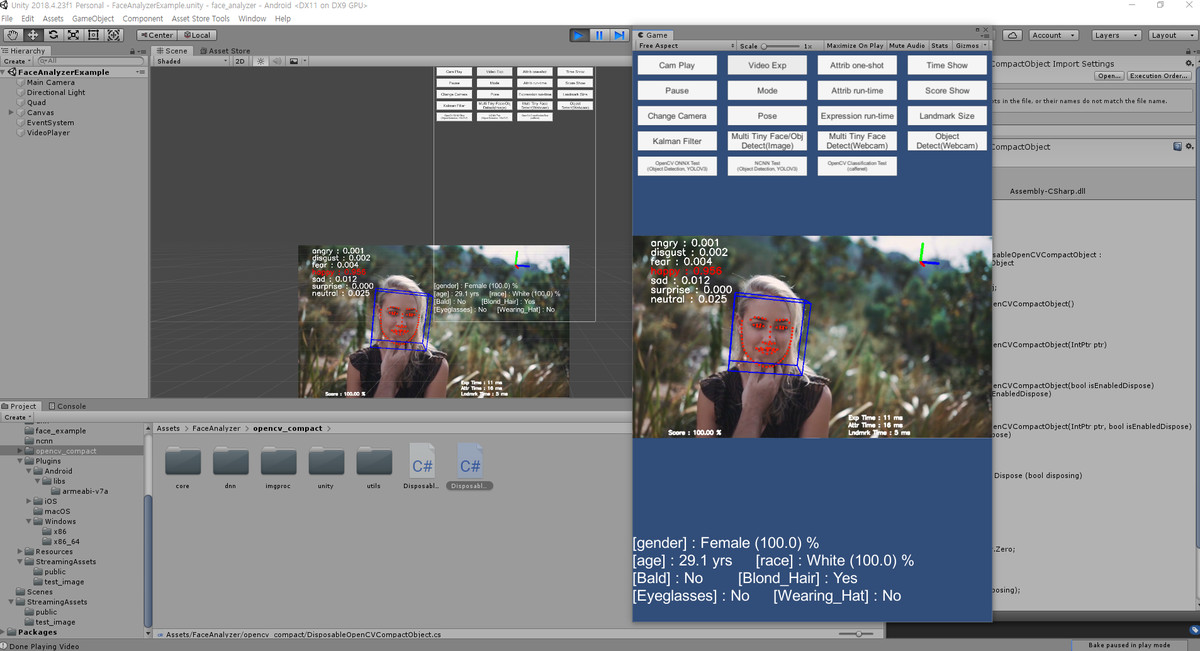1200x651 pixels.
Task: Adjust the Game view Scale slider
Action: click(782, 46)
